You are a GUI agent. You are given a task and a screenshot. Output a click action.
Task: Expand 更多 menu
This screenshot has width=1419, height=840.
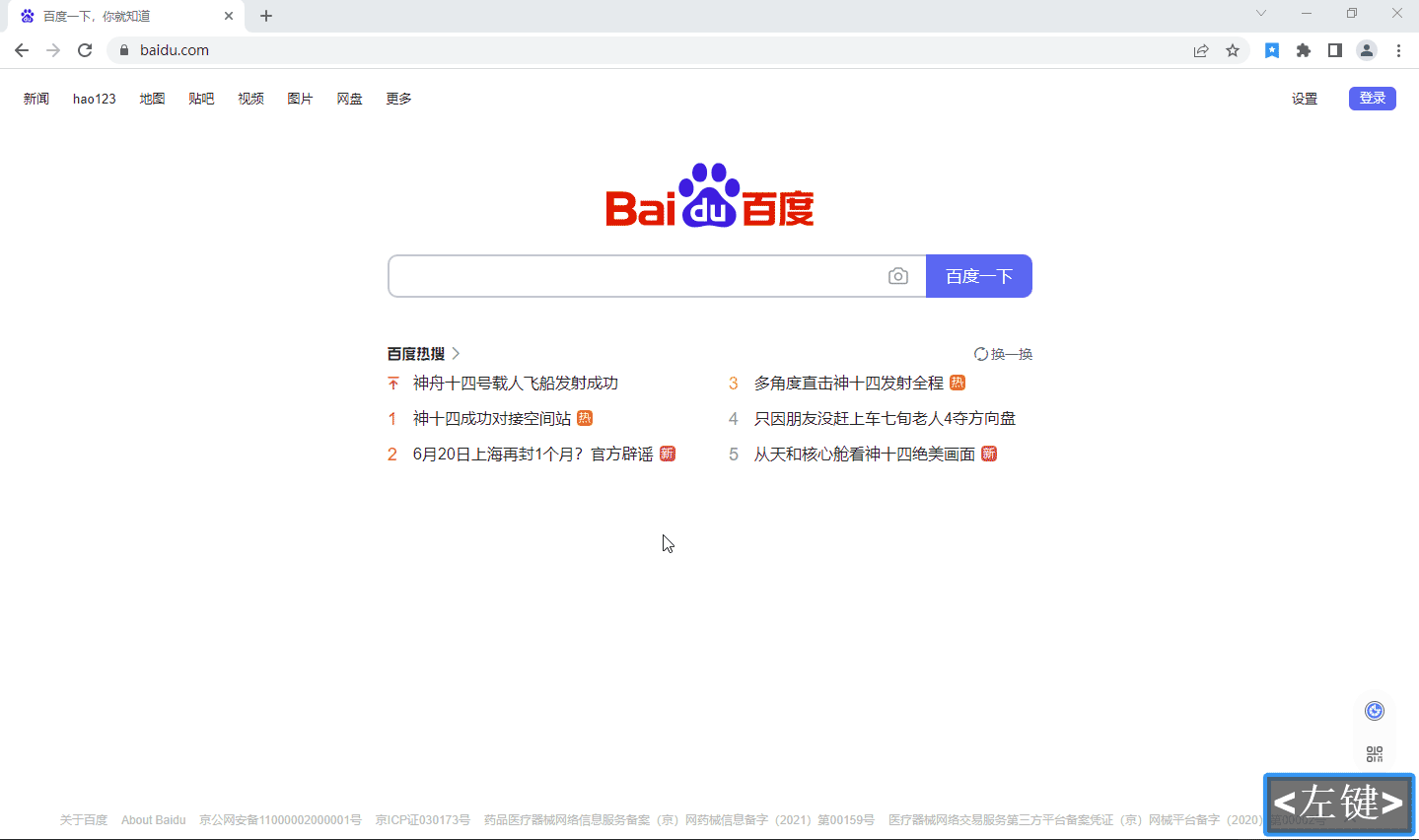coord(398,99)
